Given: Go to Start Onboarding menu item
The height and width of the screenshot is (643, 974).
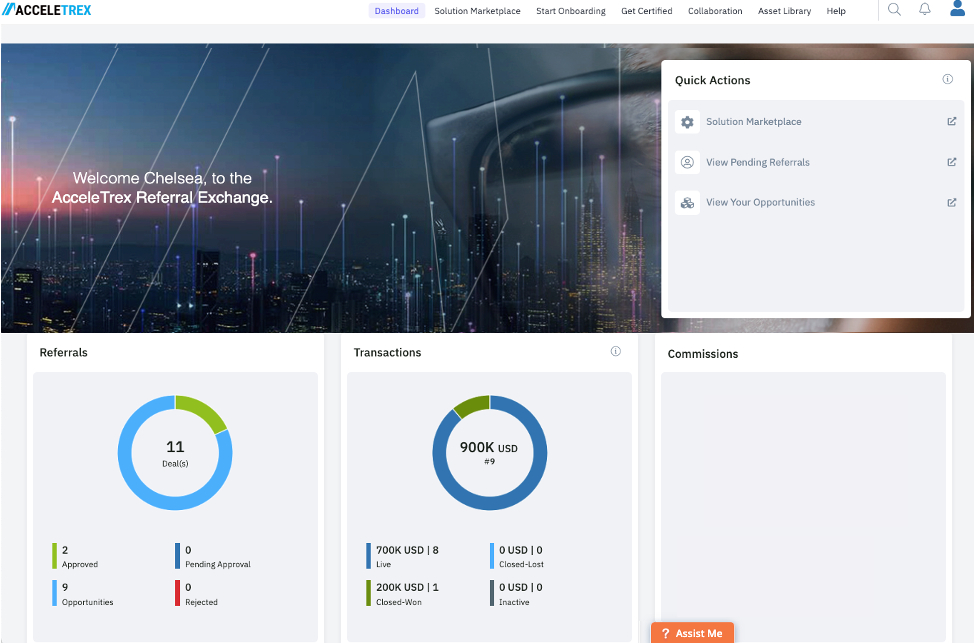Looking at the screenshot, I should point(570,11).
